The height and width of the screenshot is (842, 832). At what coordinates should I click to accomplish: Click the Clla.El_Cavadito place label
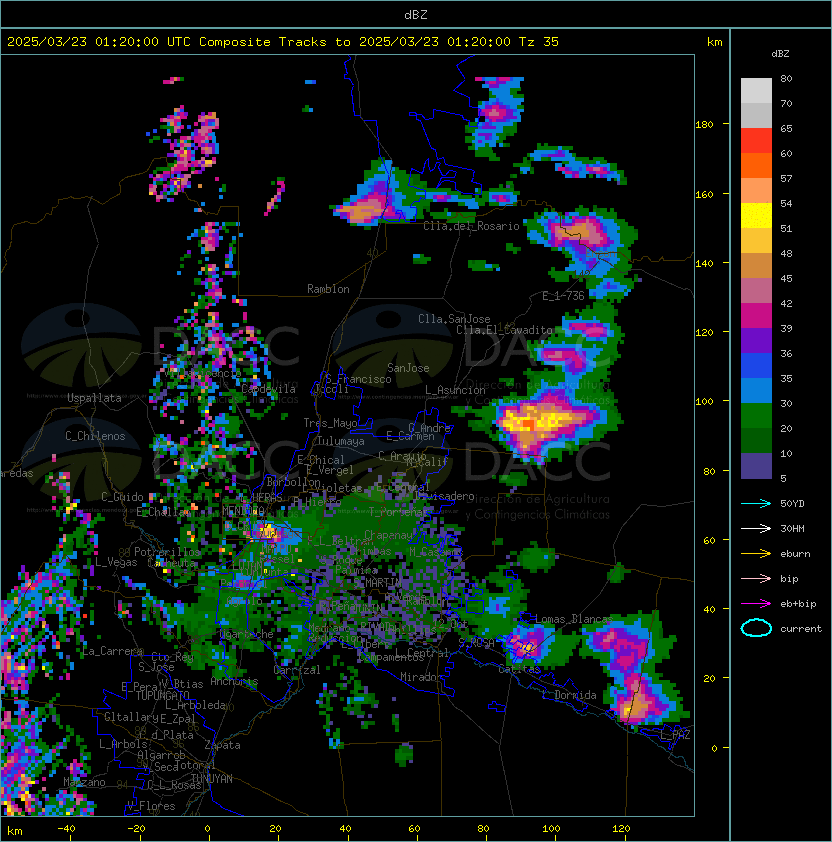[504, 330]
